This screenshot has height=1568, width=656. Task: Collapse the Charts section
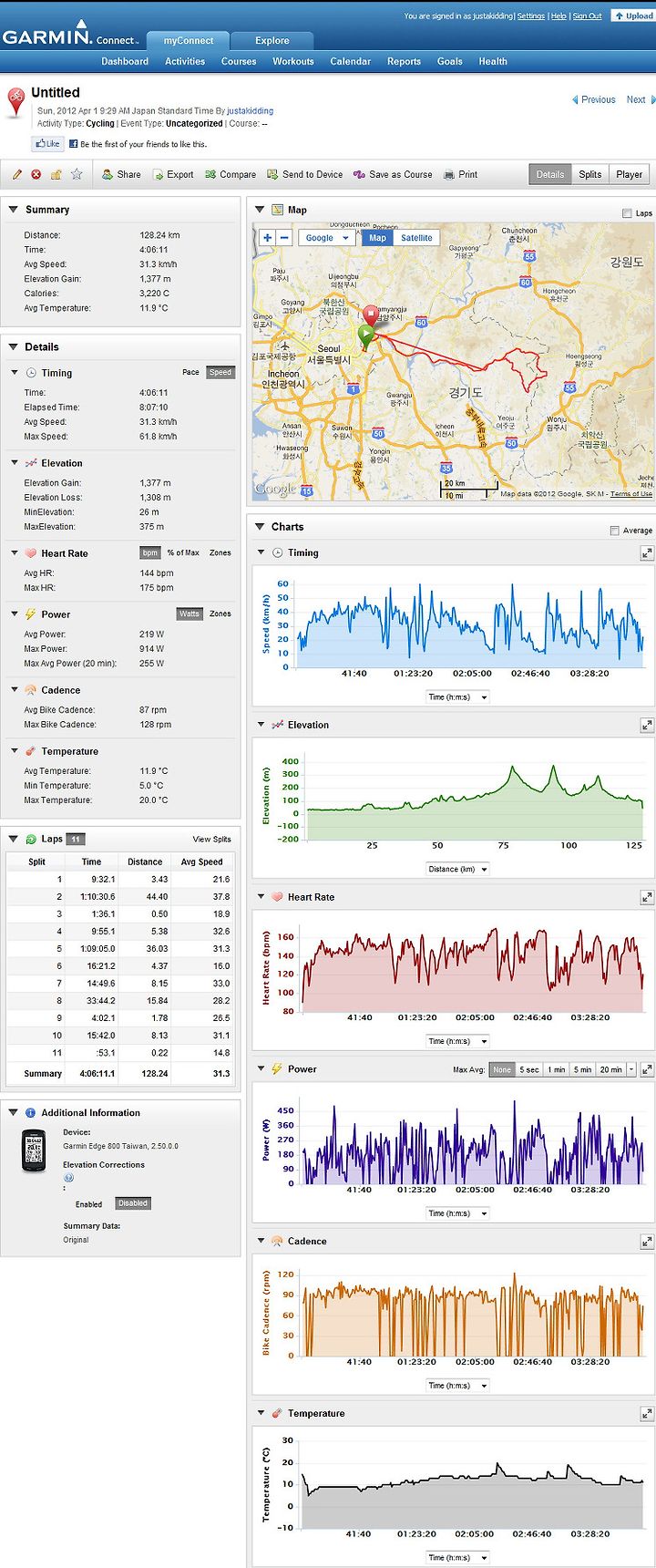coord(259,527)
